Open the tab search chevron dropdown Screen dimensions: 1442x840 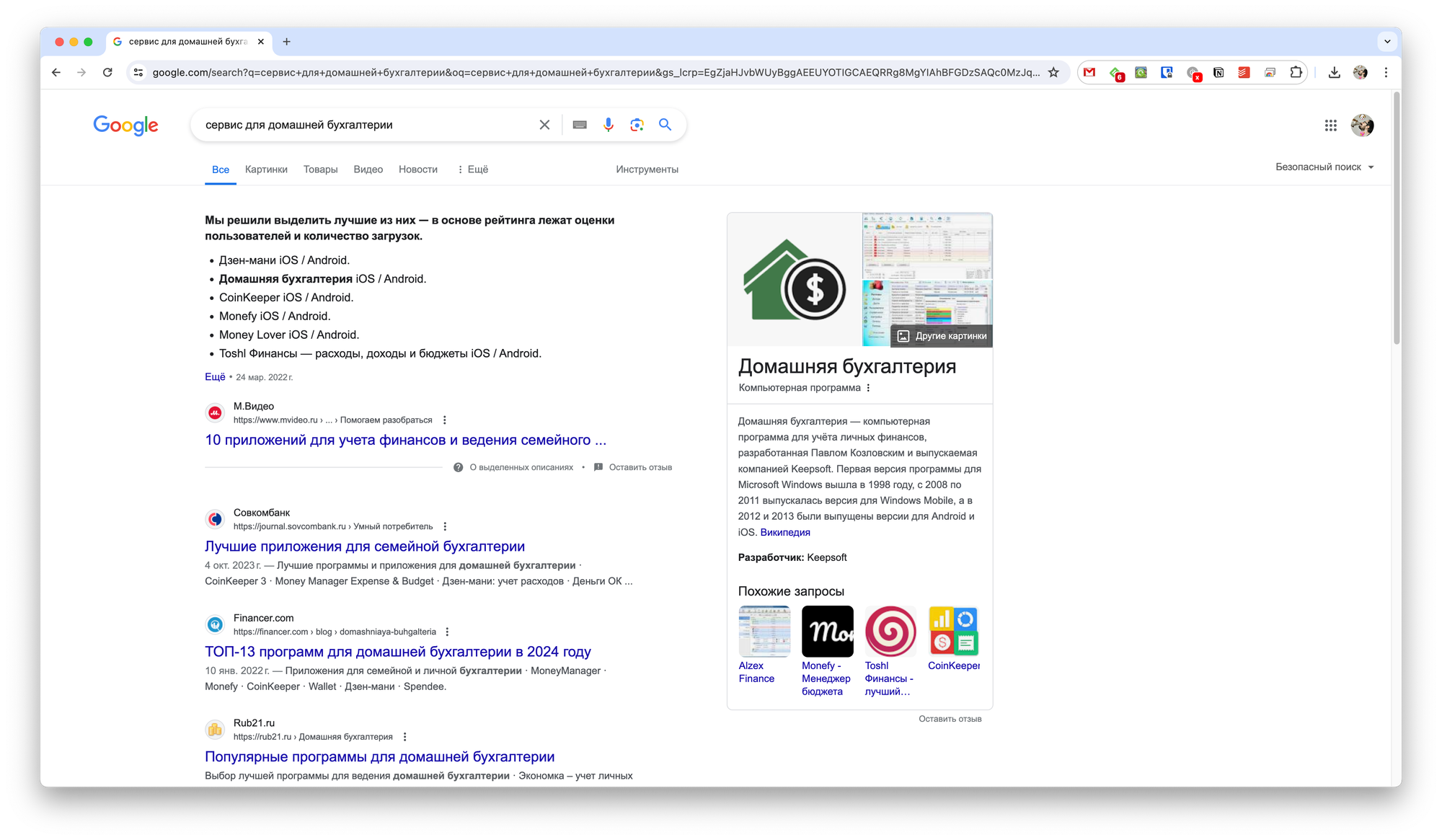click(1387, 42)
